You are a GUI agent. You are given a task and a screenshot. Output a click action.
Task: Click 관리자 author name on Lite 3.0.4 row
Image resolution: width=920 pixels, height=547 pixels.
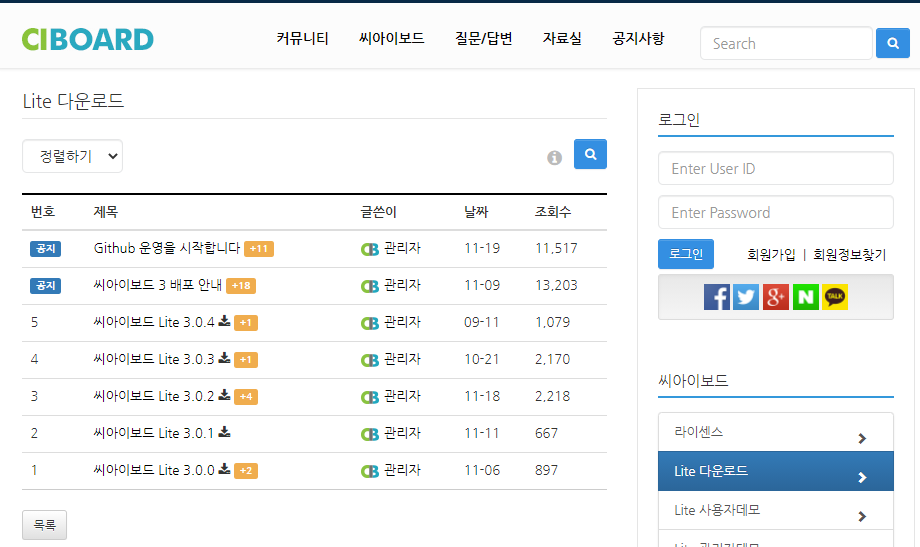click(x=402, y=322)
